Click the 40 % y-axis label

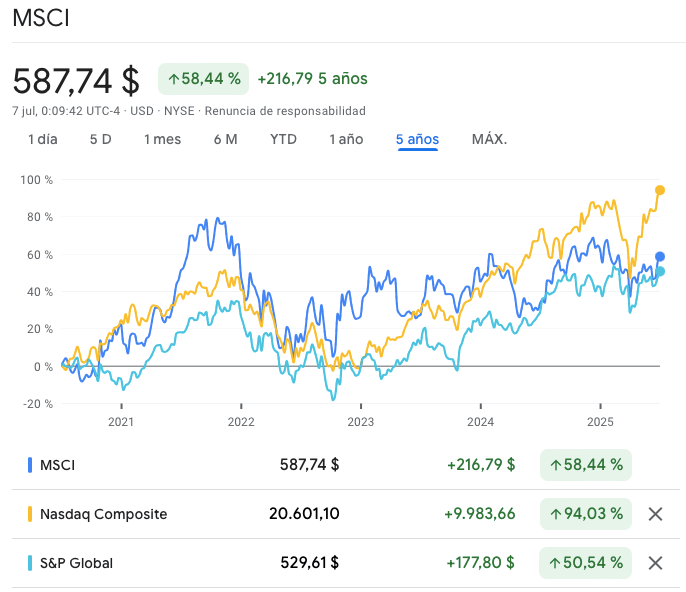[39, 292]
